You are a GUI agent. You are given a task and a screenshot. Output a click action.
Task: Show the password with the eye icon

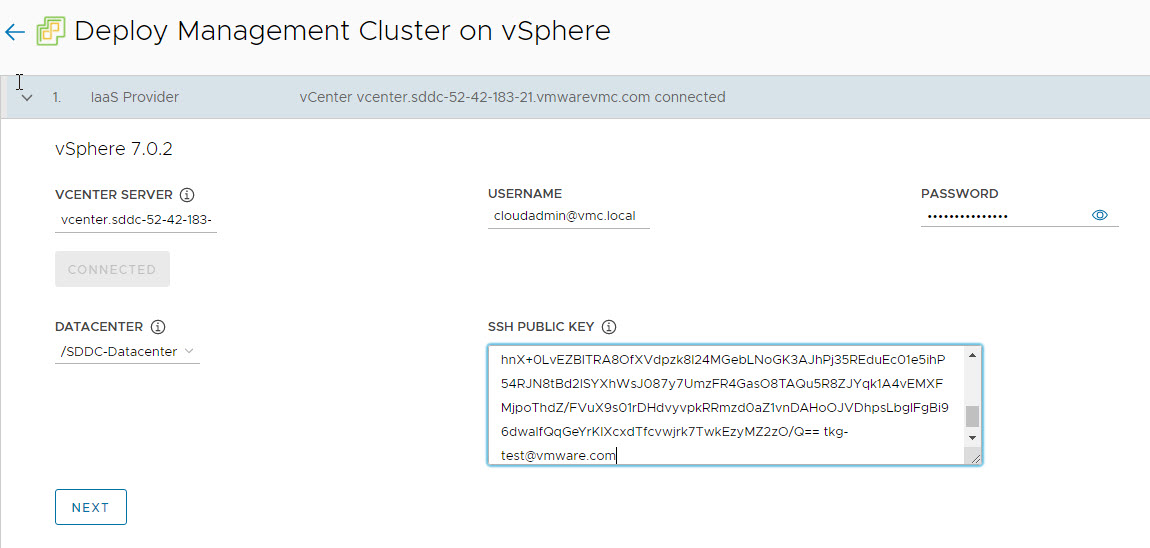pyautogui.click(x=1100, y=215)
